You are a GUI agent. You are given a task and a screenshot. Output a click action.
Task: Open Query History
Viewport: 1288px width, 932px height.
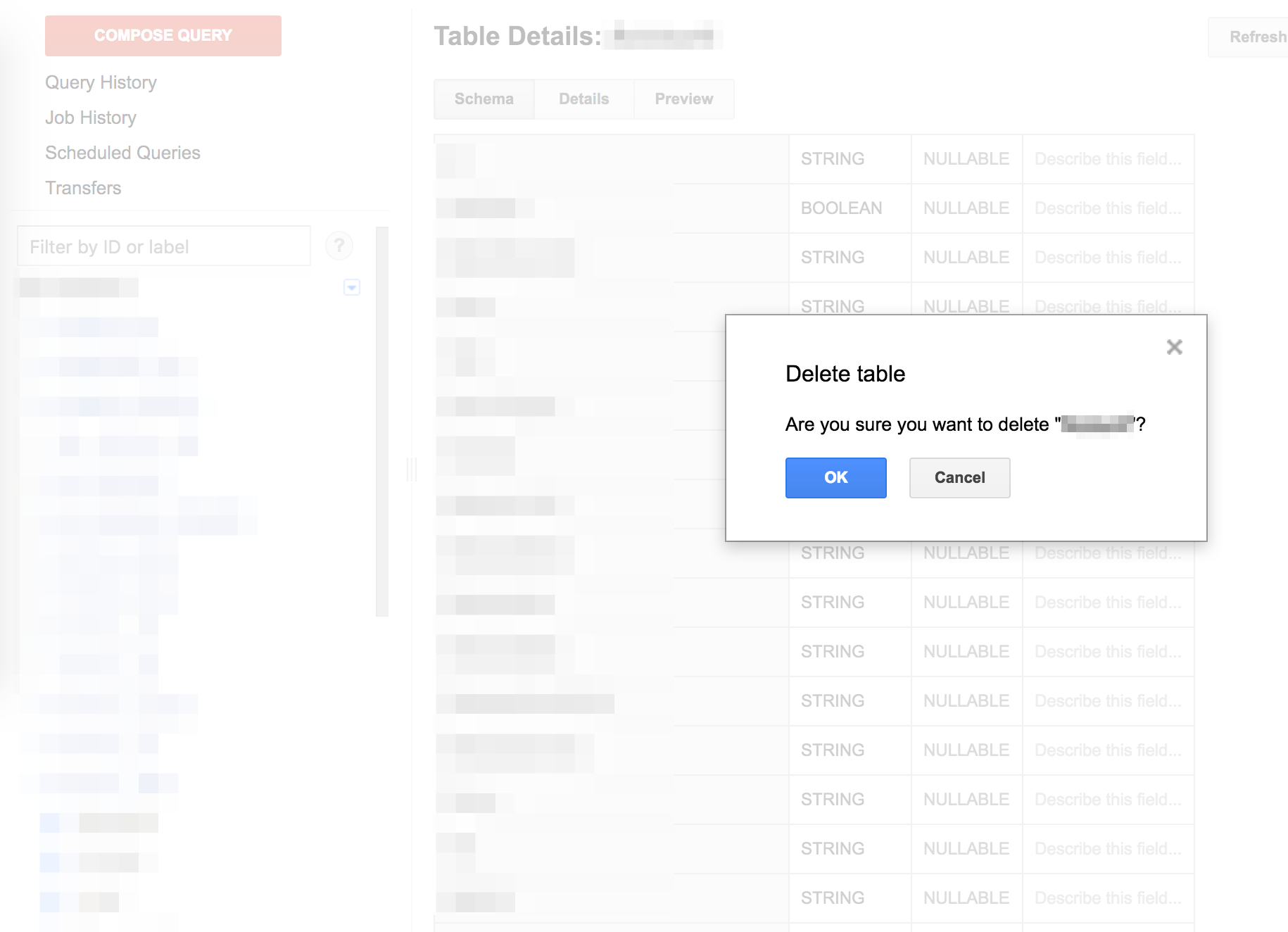click(101, 82)
